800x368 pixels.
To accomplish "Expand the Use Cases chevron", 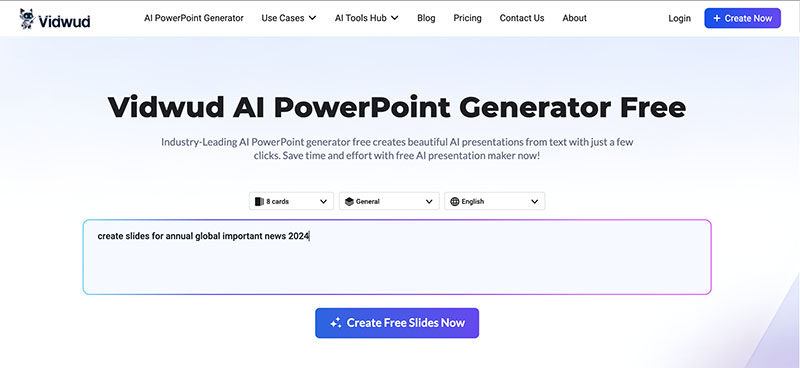I will pyautogui.click(x=312, y=18).
